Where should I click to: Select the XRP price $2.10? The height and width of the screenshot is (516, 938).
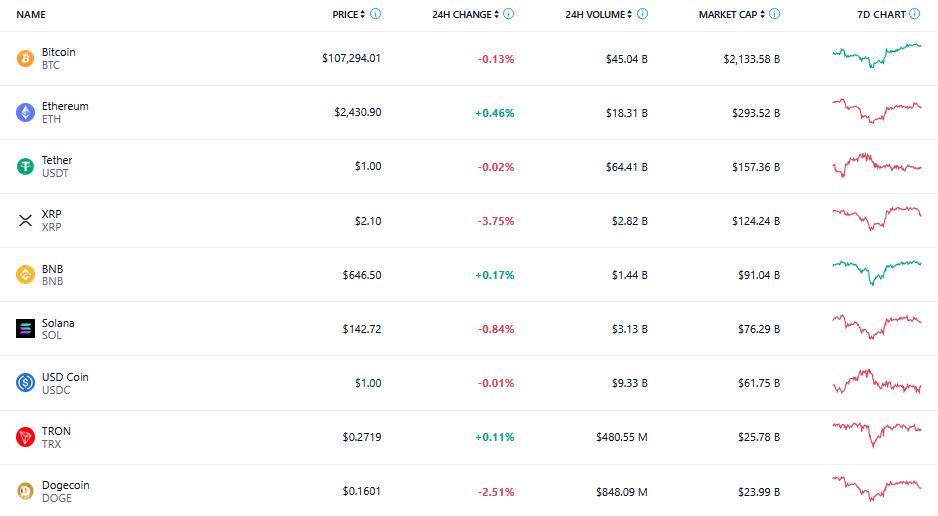point(368,221)
